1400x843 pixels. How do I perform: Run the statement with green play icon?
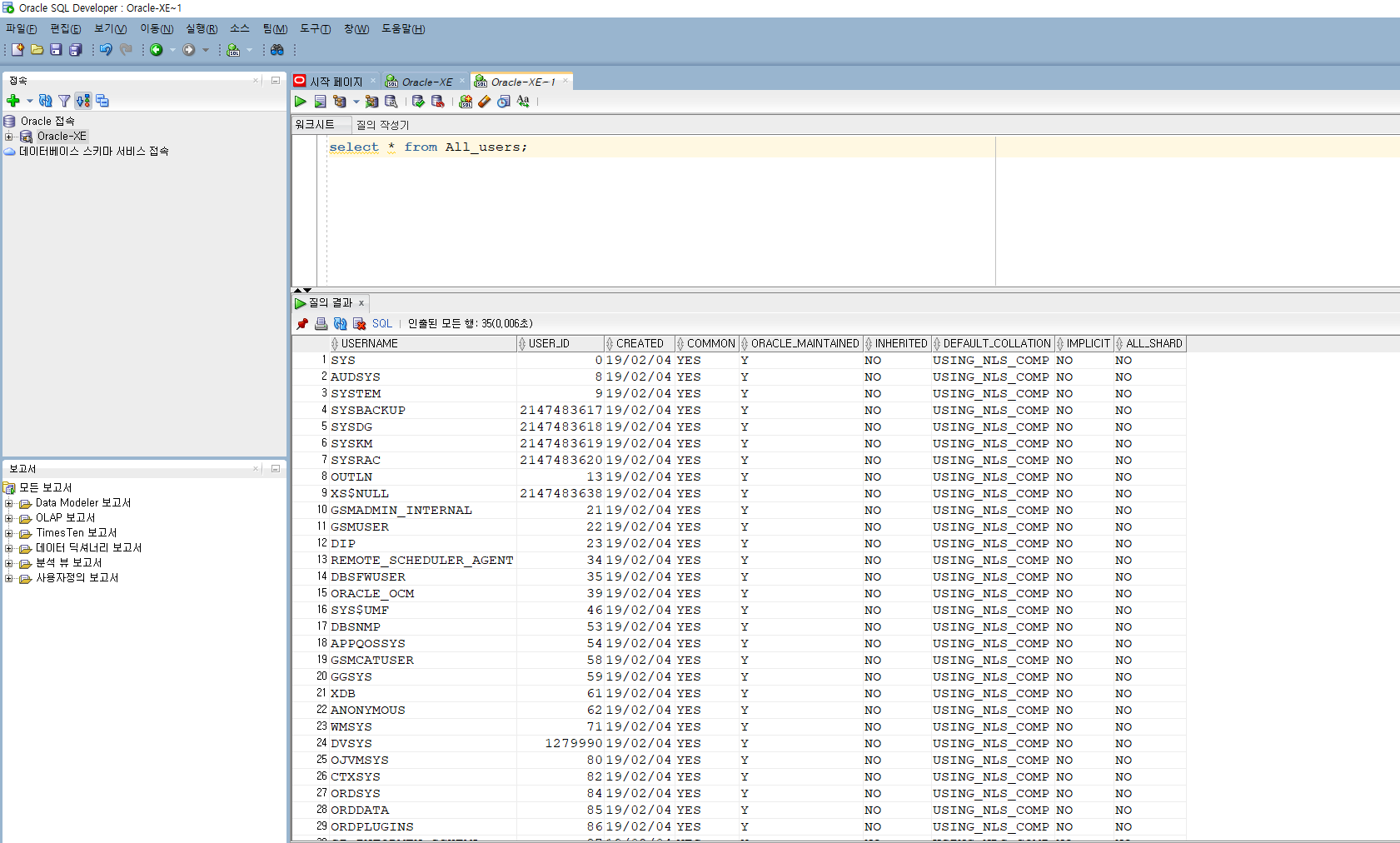[301, 102]
